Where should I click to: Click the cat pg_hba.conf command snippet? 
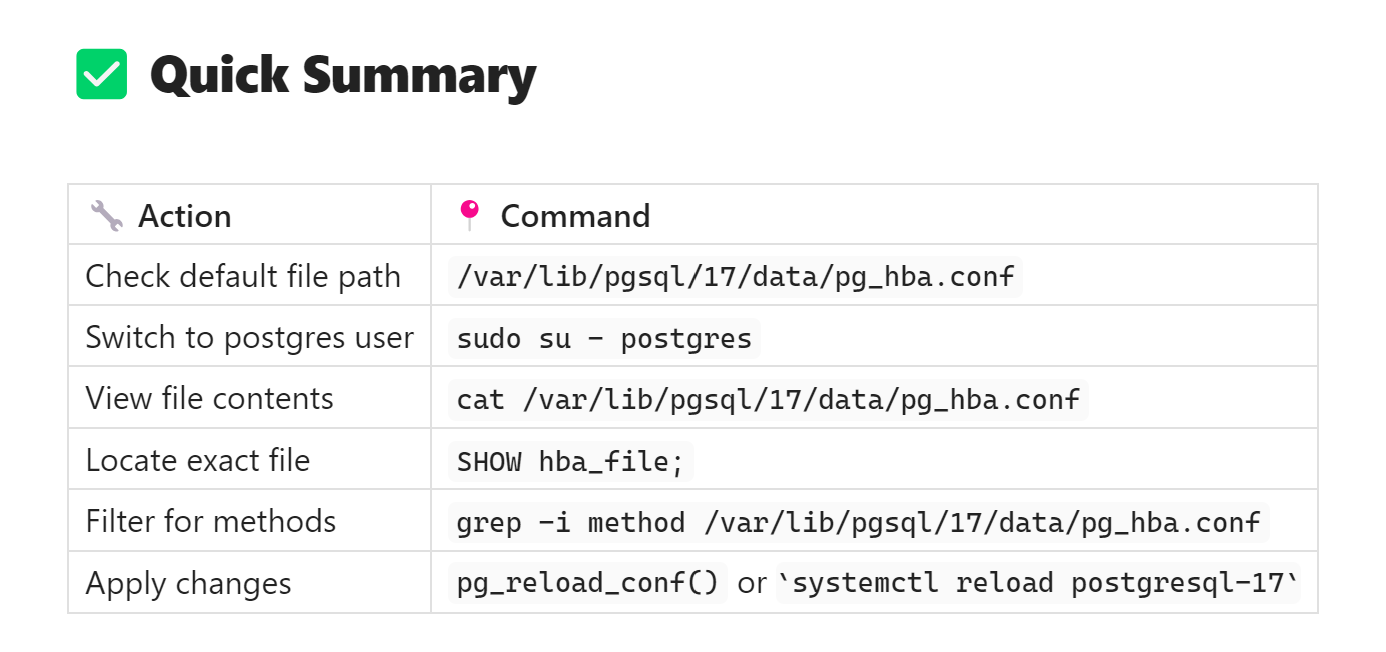pyautogui.click(x=768, y=400)
